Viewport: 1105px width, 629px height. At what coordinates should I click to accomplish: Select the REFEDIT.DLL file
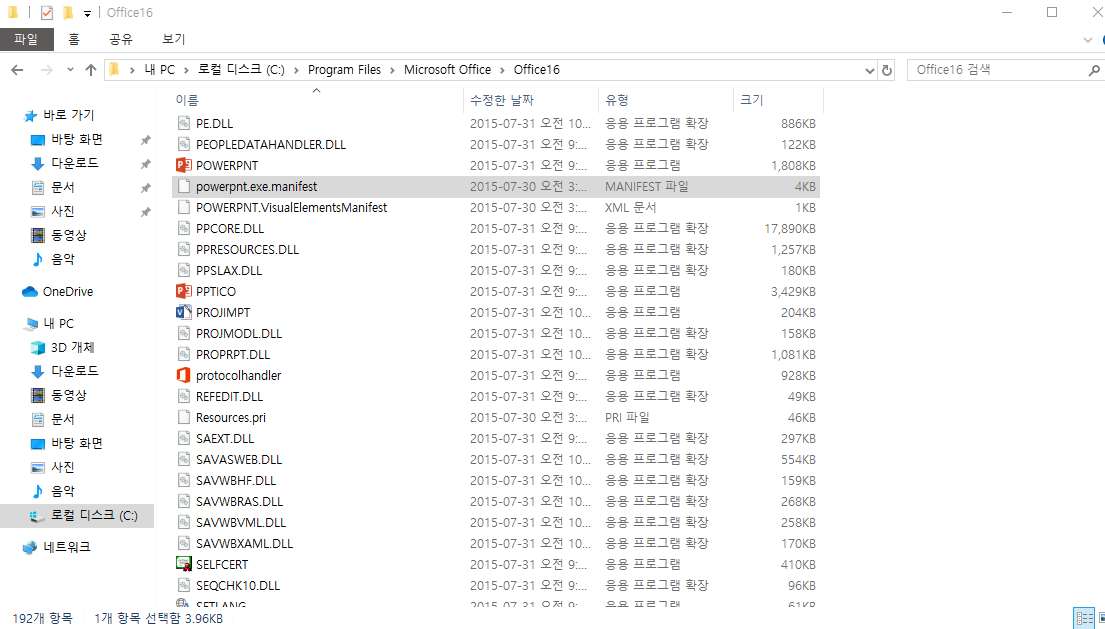coord(496,397)
